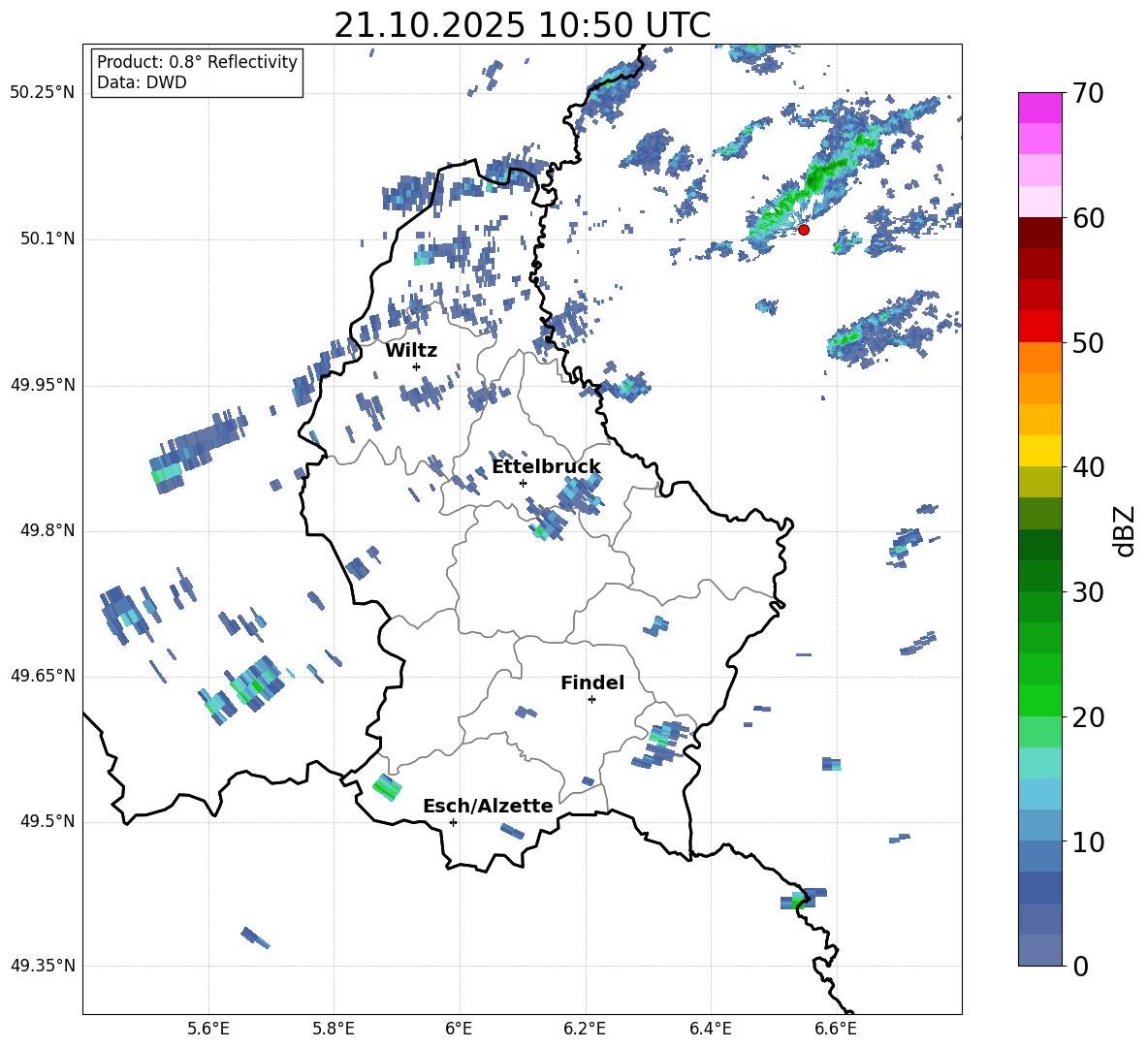The image size is (1148, 1048).
Task: Click the 6.6°E longitude label
Action: pyautogui.click(x=836, y=1029)
